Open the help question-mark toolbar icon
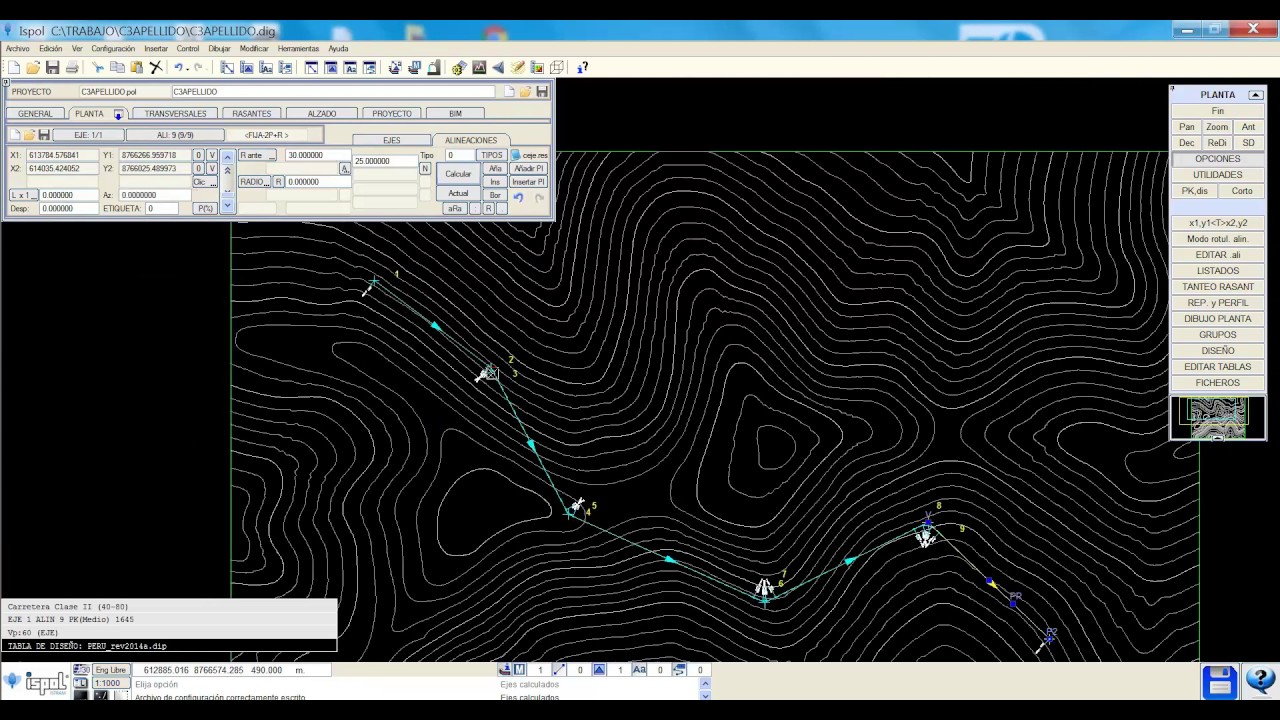Screen dimensions: 1280x720 (583, 68)
